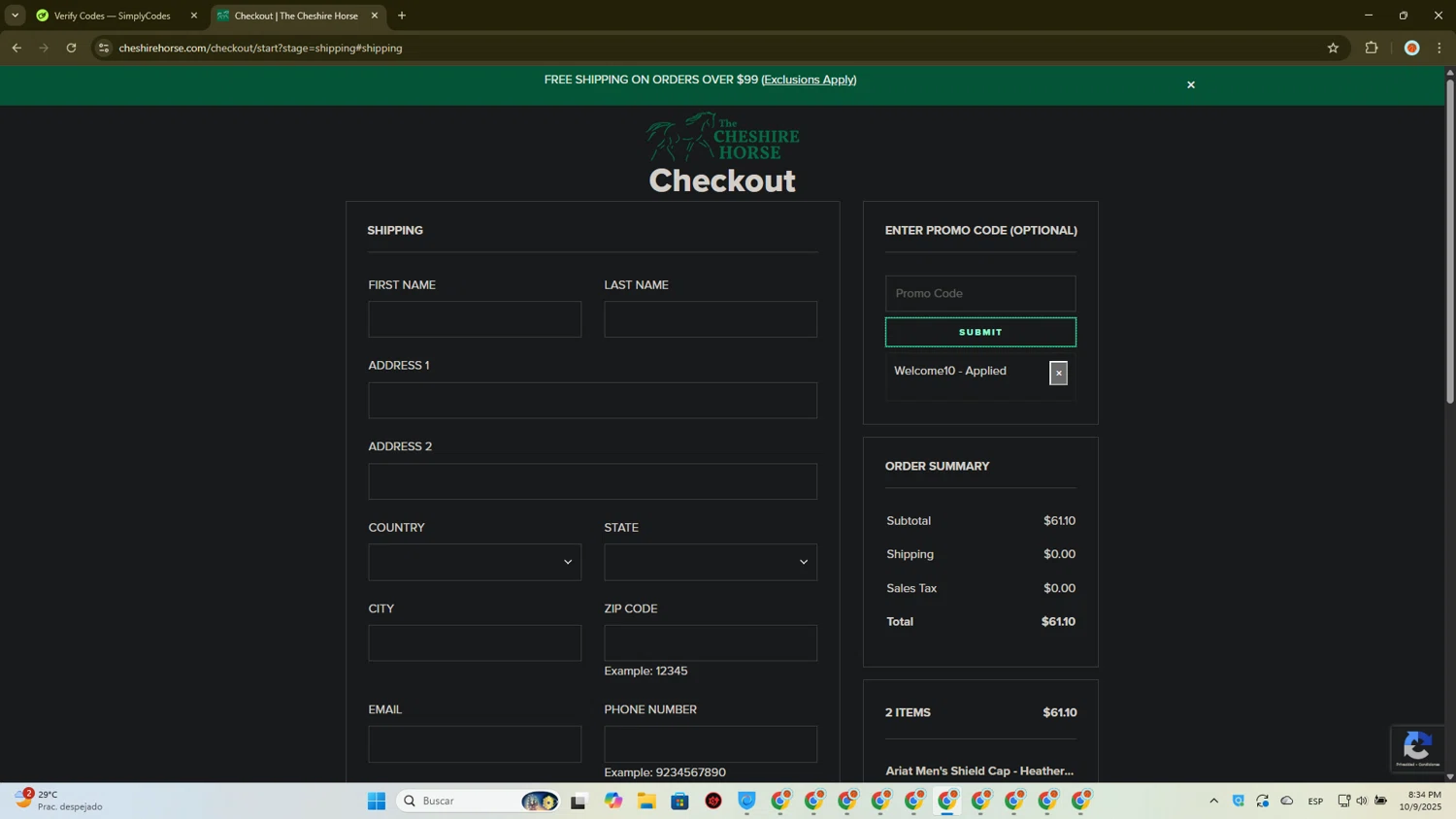Remove the applied Welcome10 promo code
The height and width of the screenshot is (819, 1456).
(1058, 373)
